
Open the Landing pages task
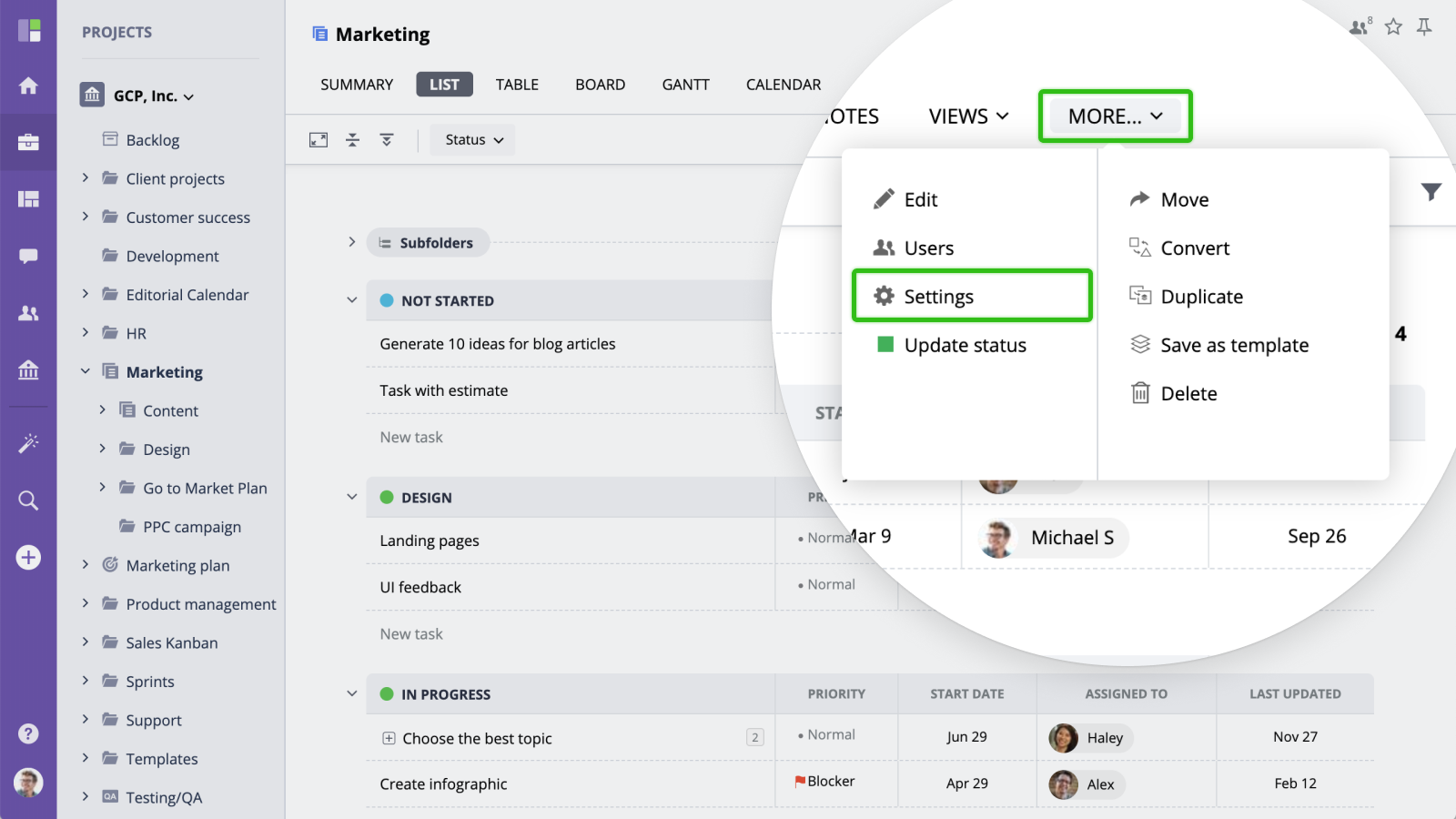pos(430,541)
